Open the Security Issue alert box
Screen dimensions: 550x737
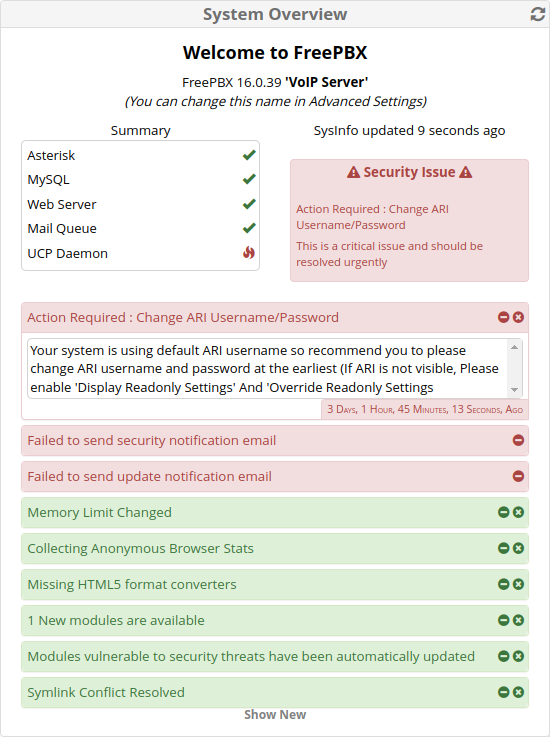point(409,220)
